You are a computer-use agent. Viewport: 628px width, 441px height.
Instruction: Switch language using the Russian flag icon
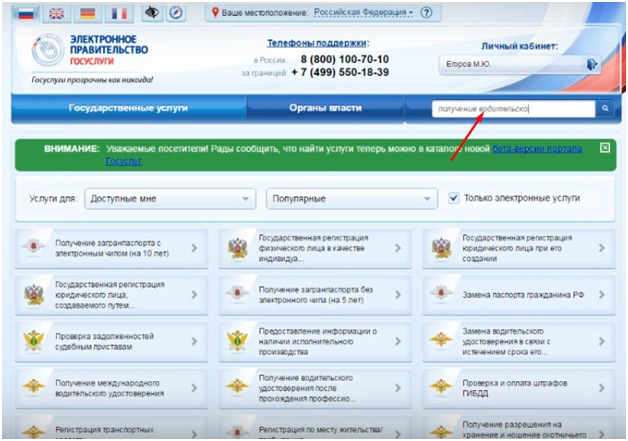pos(25,13)
